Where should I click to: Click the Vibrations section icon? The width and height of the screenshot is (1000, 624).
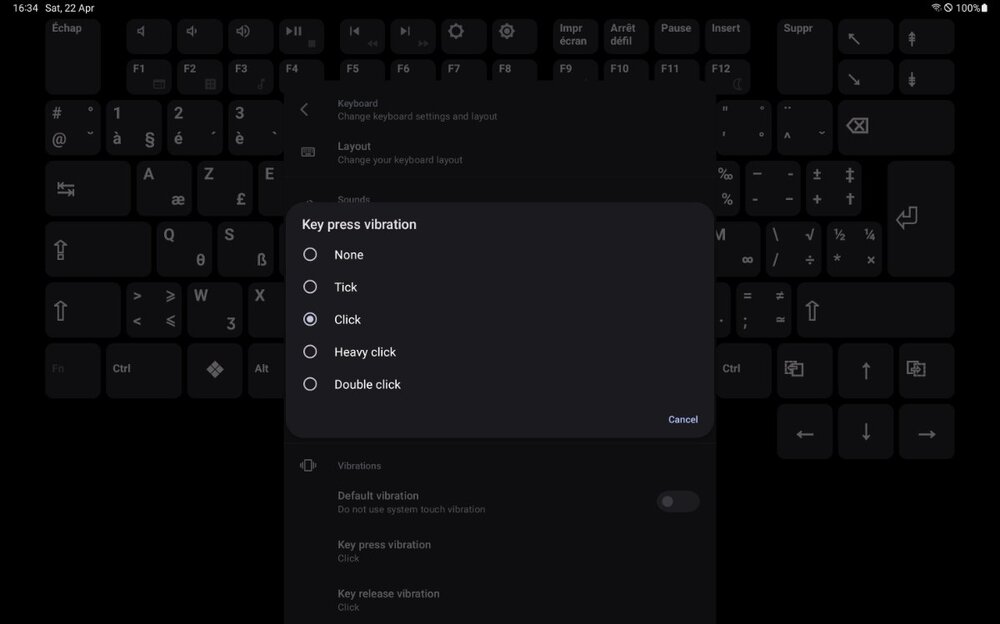pyautogui.click(x=307, y=464)
